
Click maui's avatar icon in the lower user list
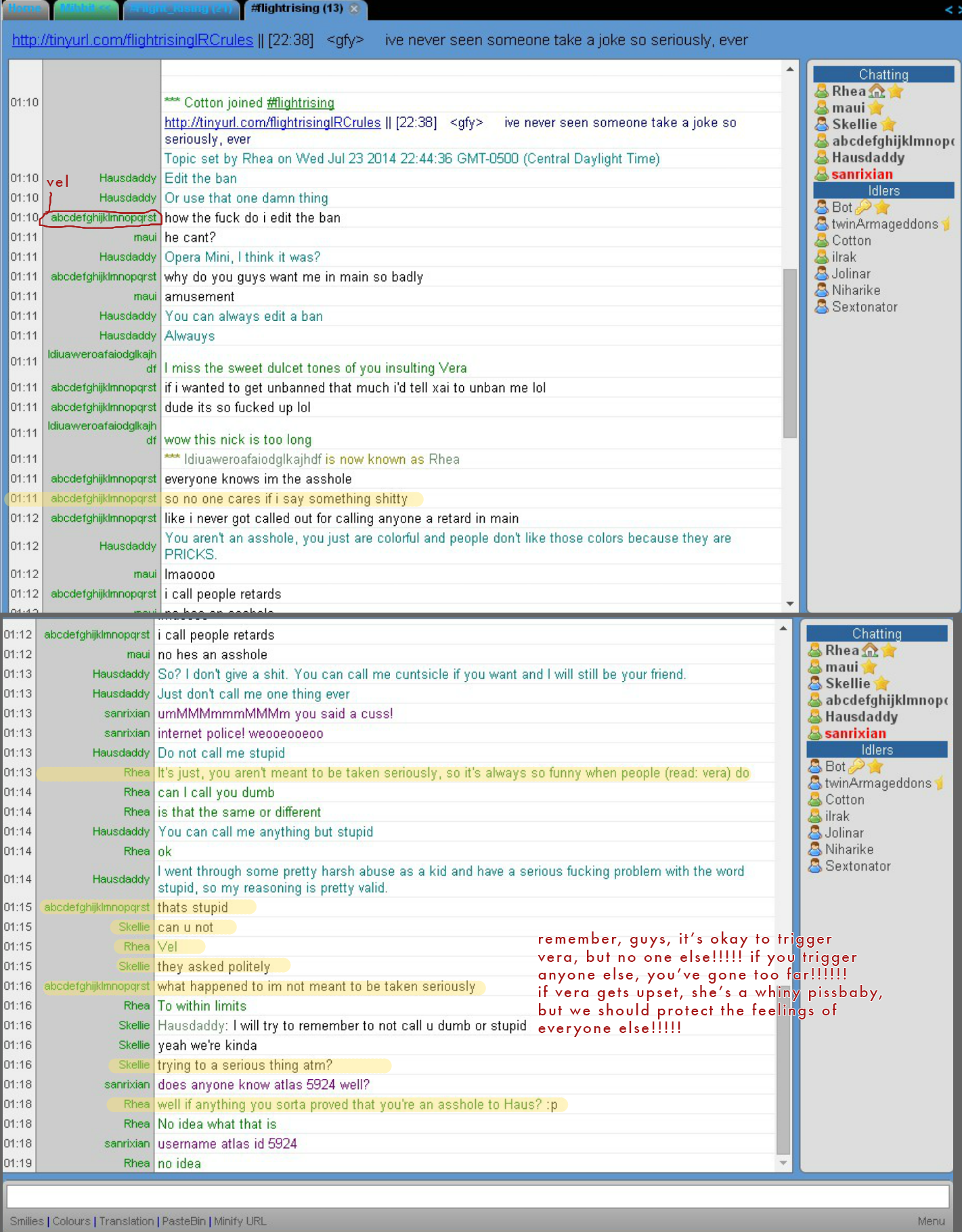[814, 667]
